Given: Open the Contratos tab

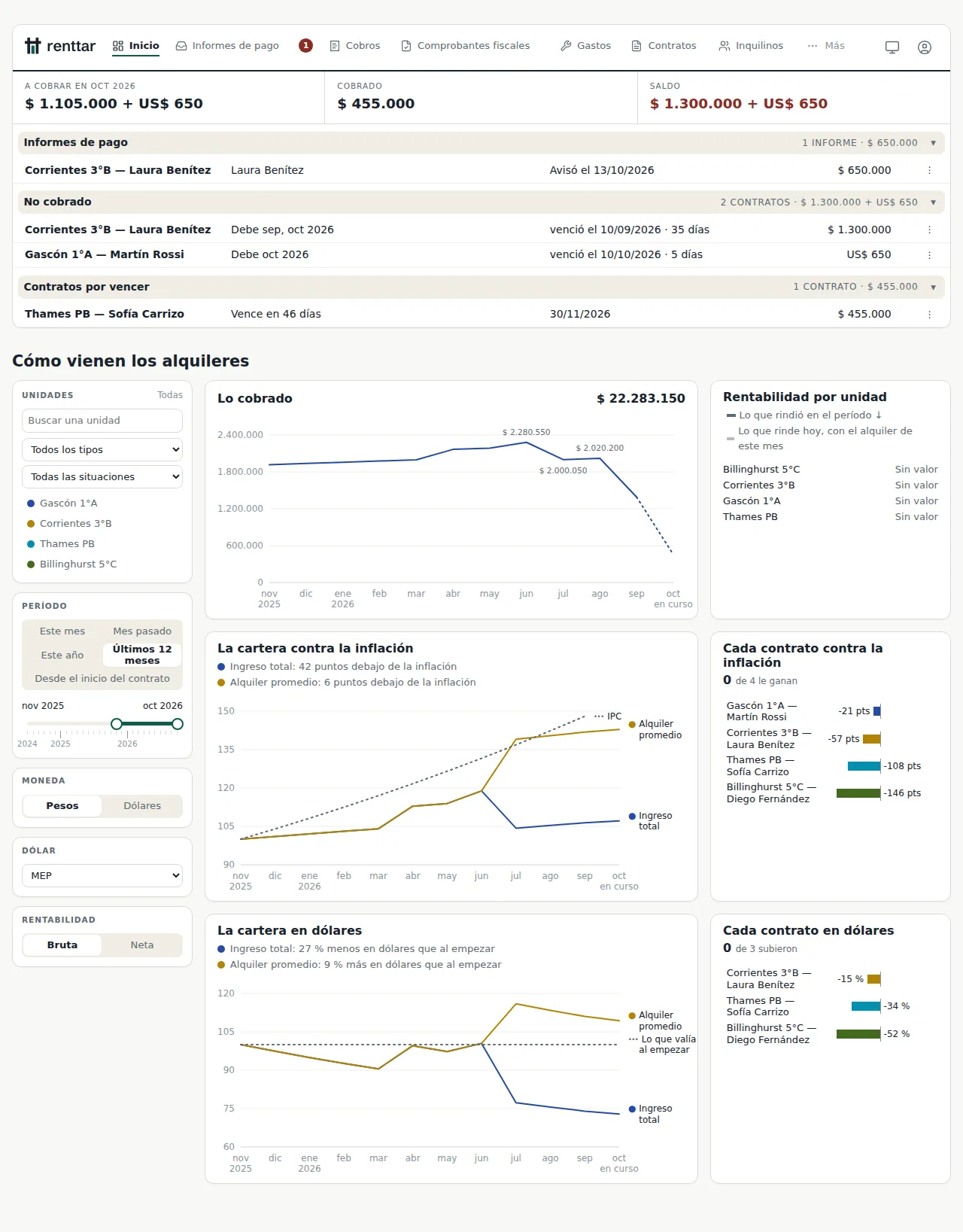Looking at the screenshot, I should click(664, 46).
